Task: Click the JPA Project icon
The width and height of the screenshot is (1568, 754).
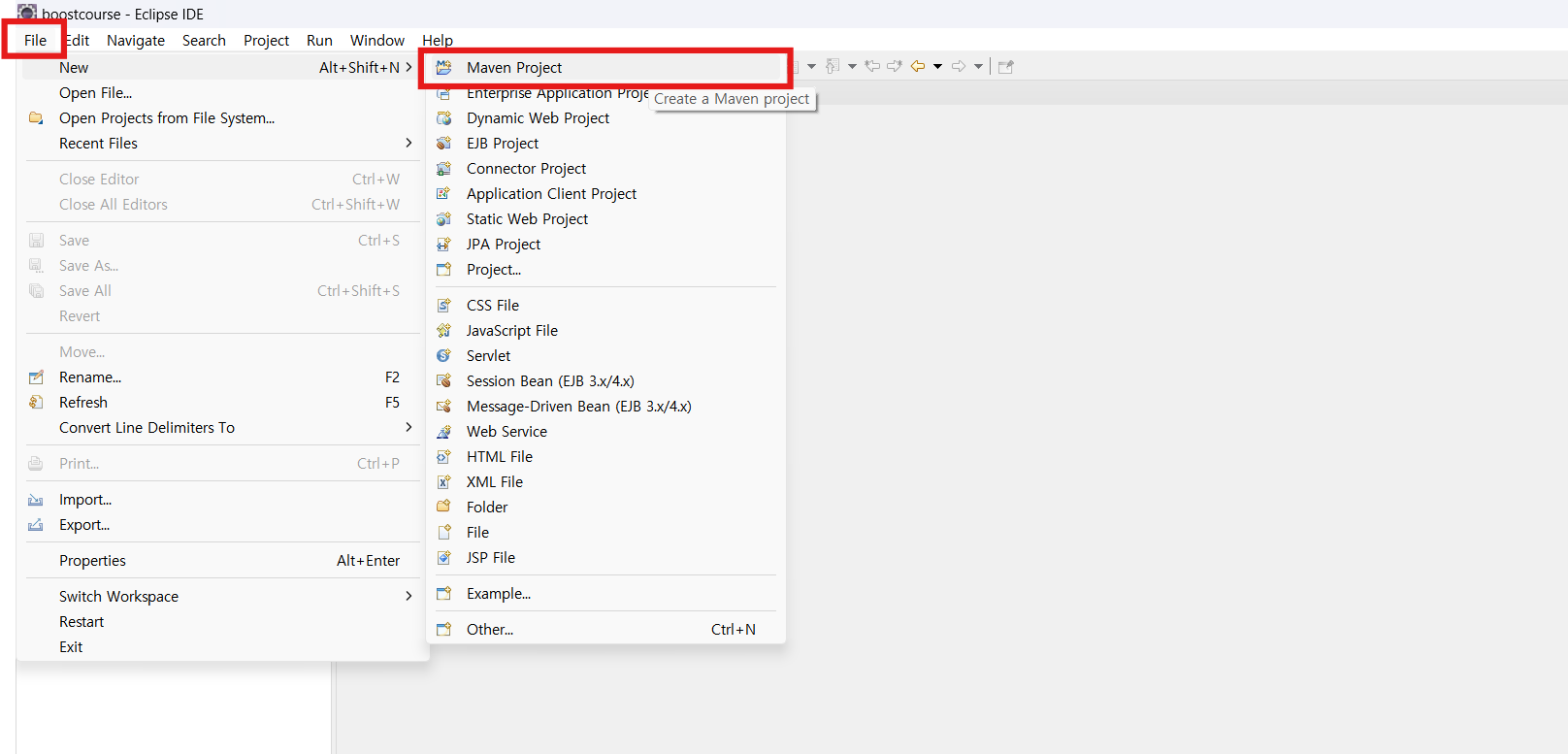Action: click(443, 245)
